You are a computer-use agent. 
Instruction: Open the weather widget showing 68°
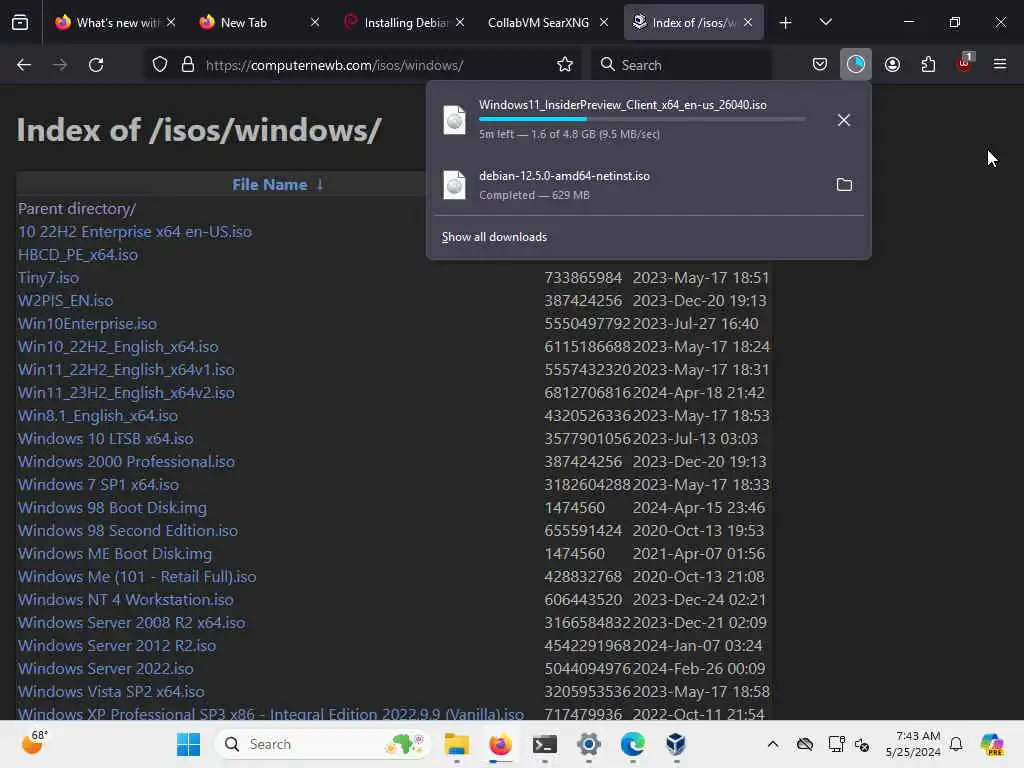click(34, 743)
